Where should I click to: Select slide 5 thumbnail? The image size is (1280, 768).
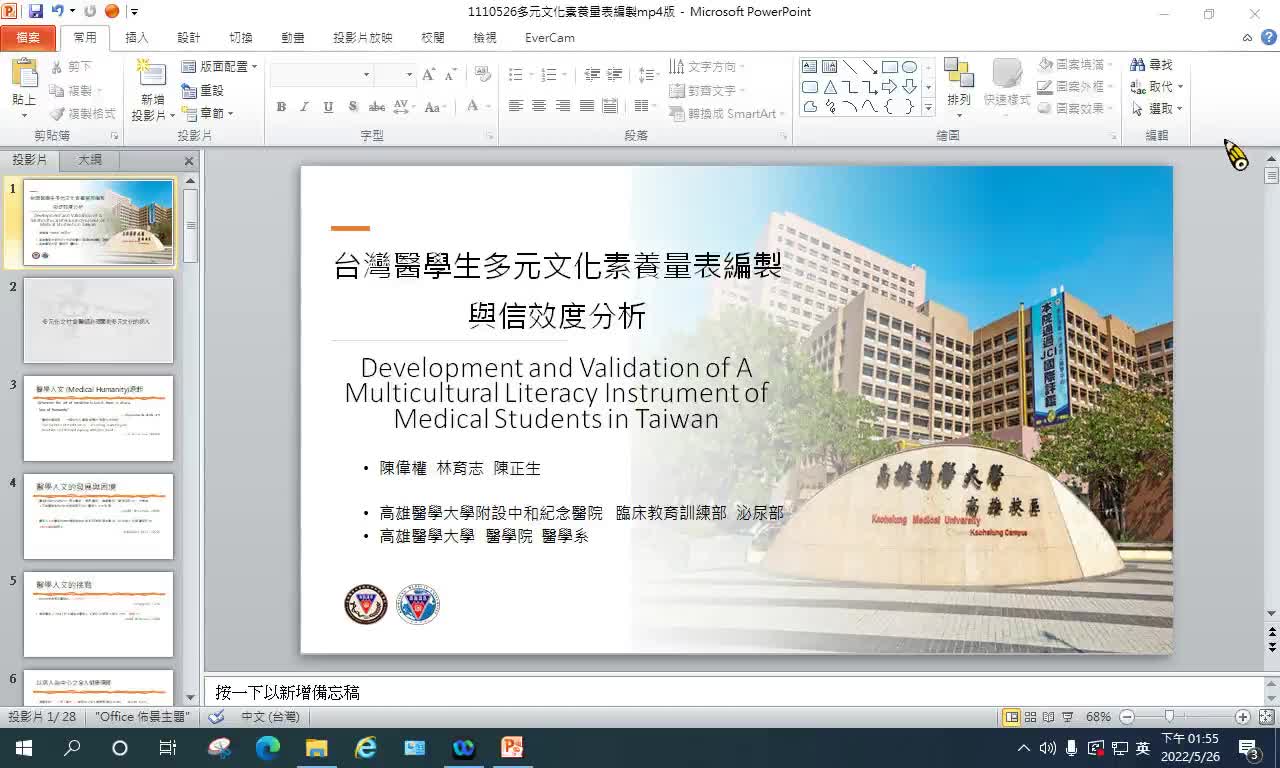coord(98,614)
